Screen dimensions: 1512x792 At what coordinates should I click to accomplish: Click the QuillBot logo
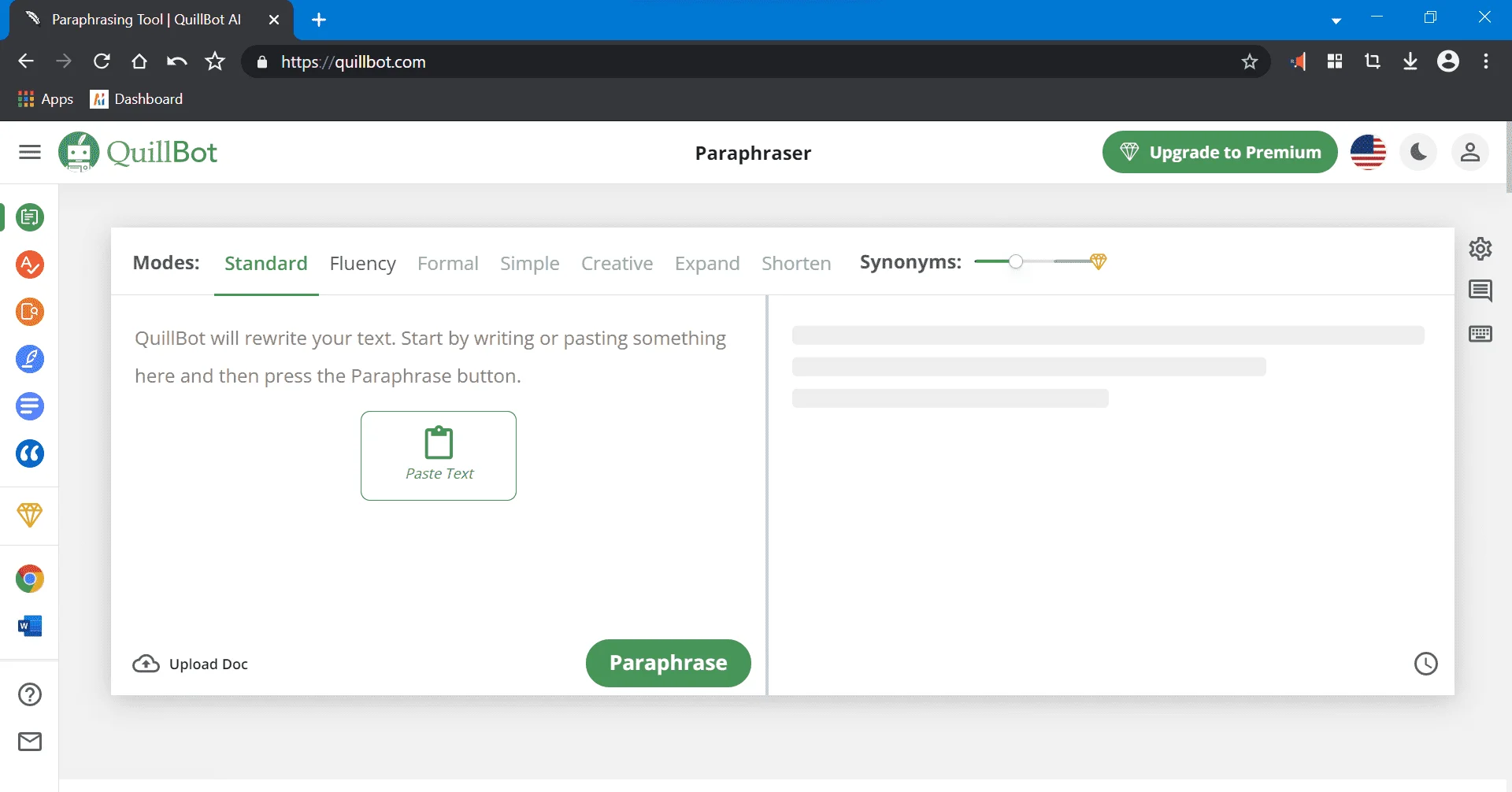(138, 152)
